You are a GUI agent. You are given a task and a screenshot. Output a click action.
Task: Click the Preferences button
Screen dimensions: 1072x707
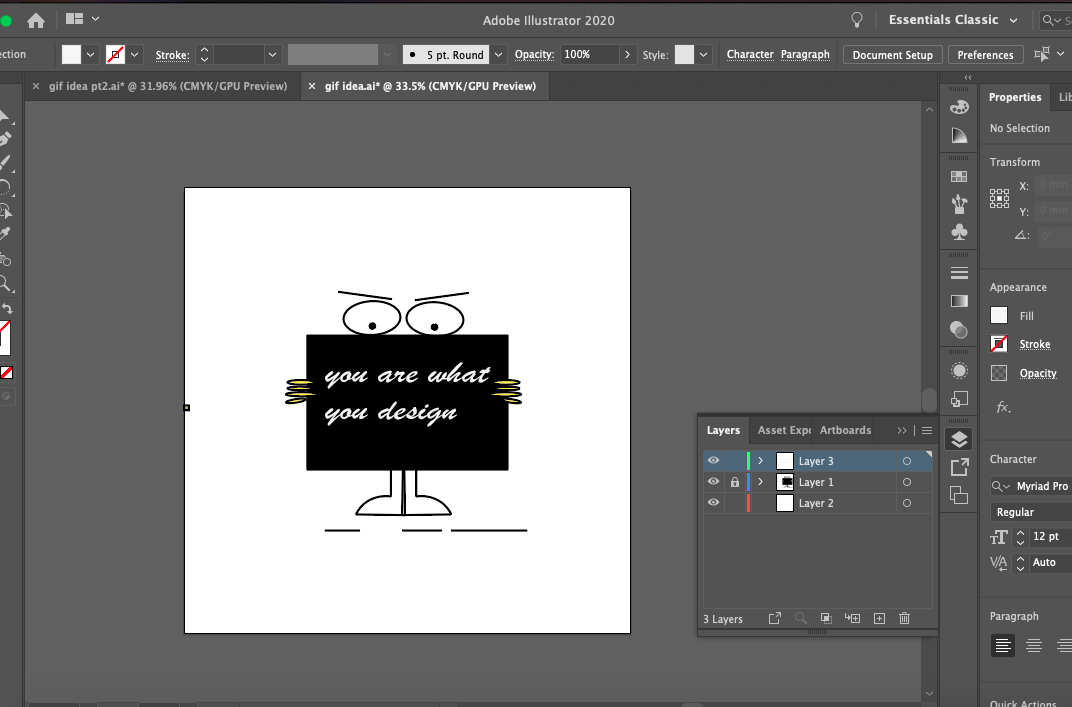click(985, 55)
